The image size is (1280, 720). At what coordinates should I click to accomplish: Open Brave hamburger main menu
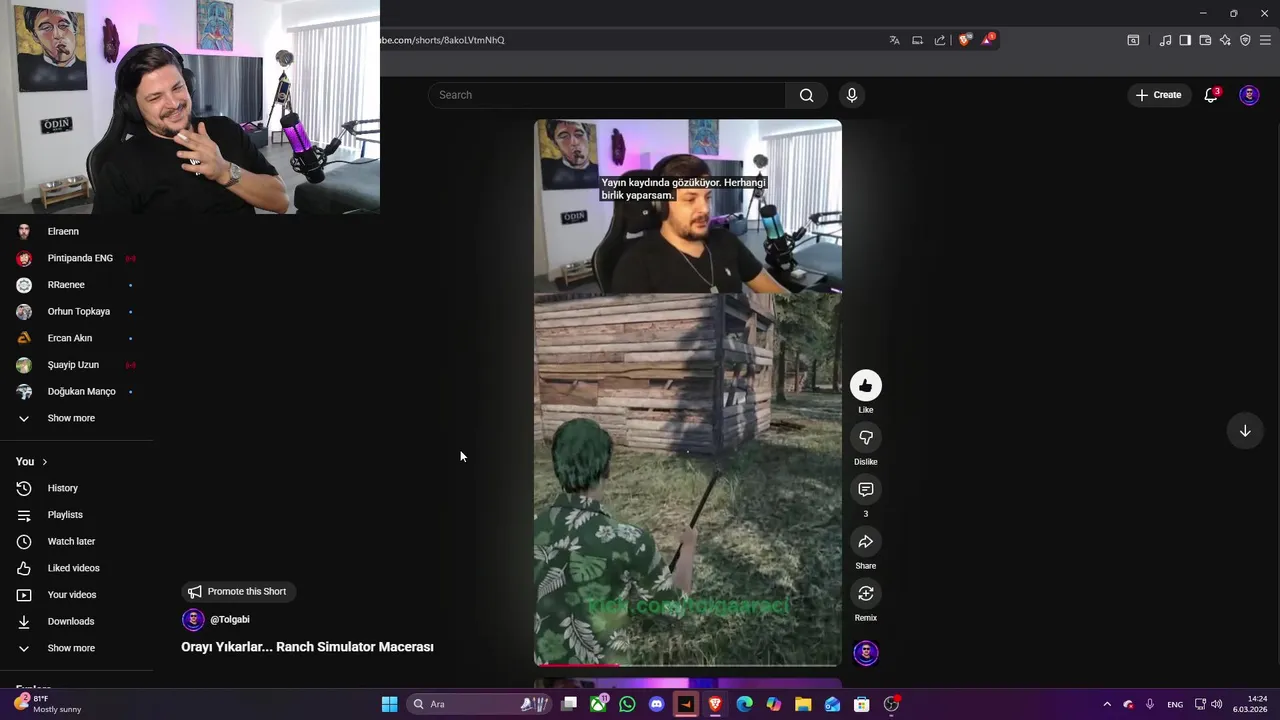[1265, 40]
